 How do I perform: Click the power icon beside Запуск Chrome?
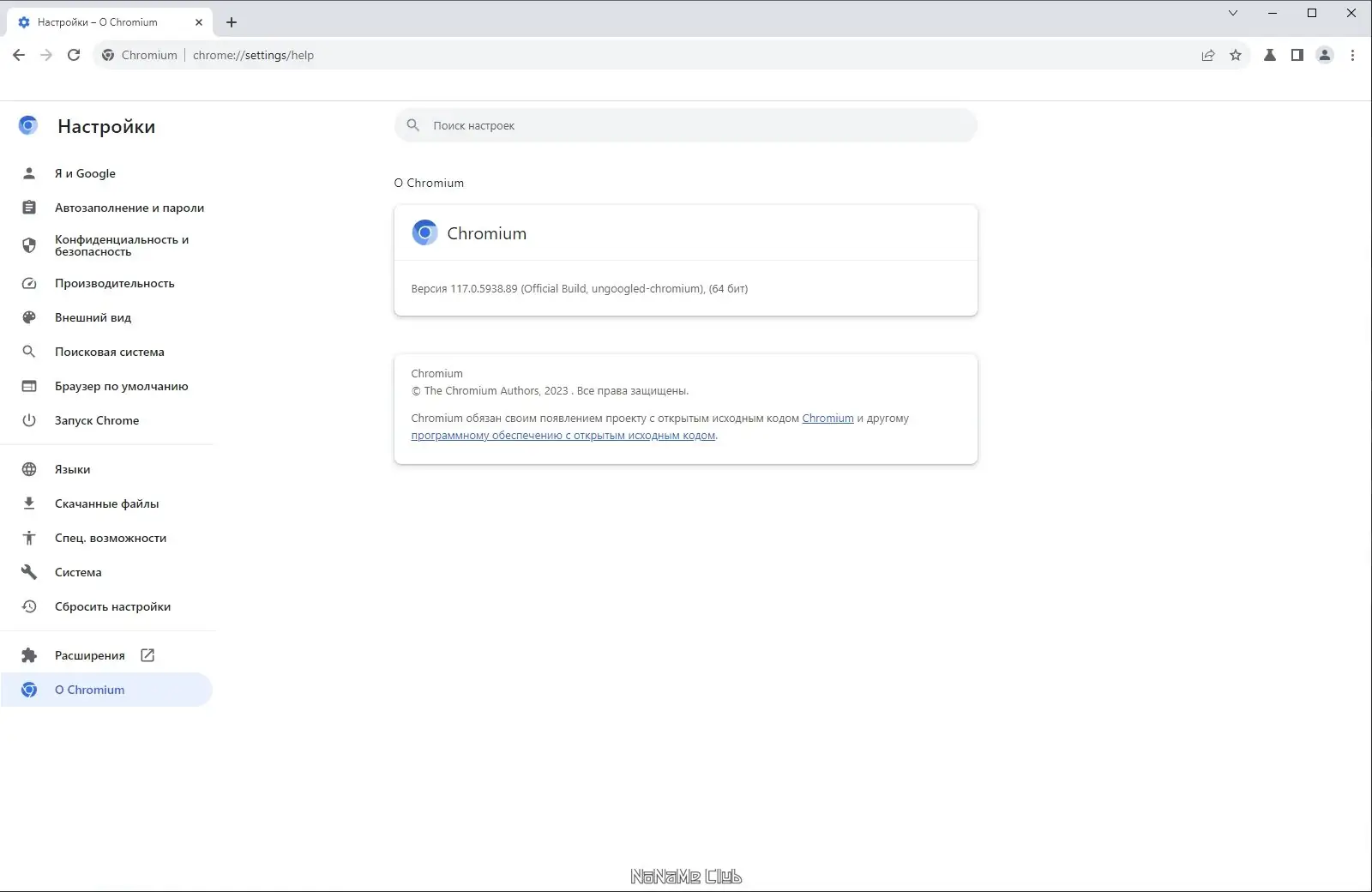(29, 420)
